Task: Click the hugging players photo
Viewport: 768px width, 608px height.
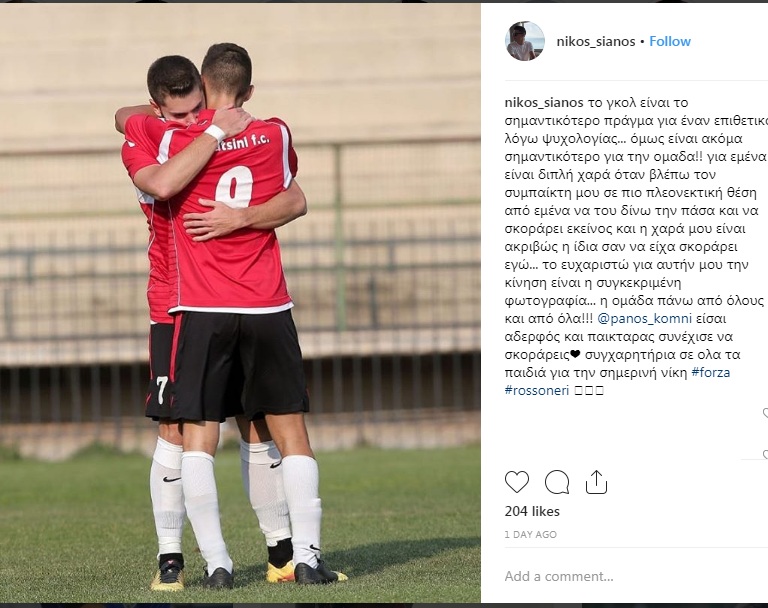Action: point(240,303)
